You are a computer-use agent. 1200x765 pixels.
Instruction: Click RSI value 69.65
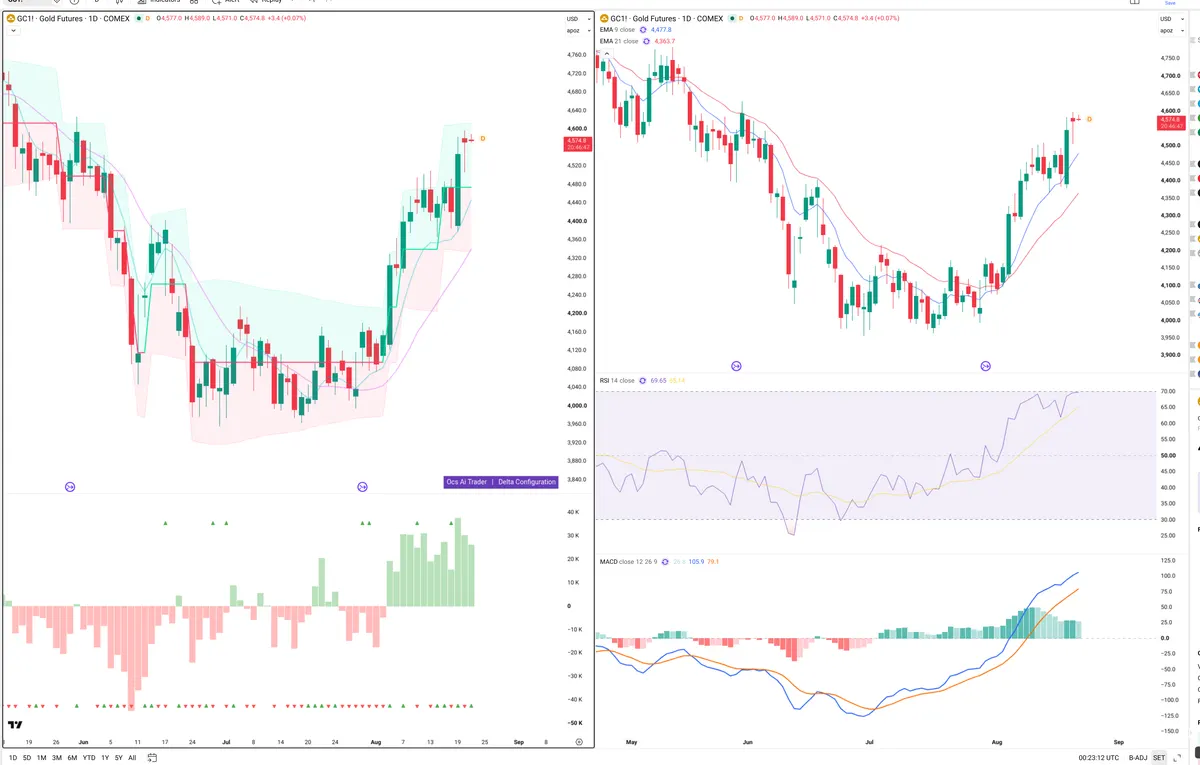tap(660, 381)
